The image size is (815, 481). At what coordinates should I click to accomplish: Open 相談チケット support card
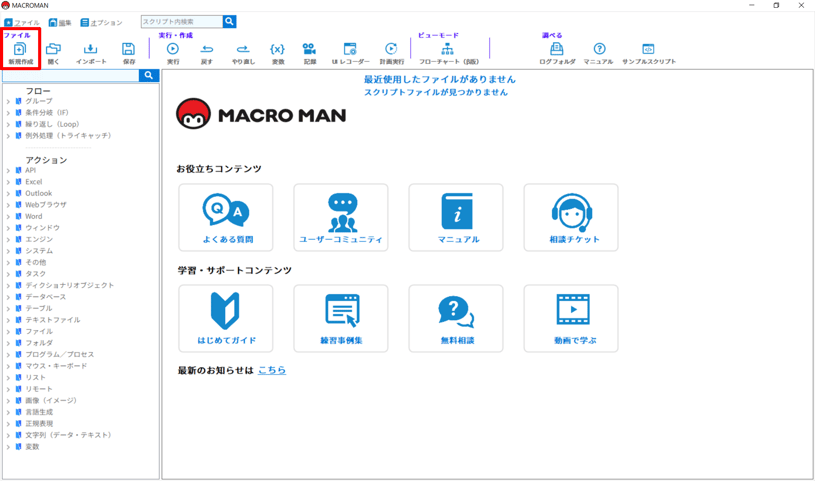[x=571, y=217]
